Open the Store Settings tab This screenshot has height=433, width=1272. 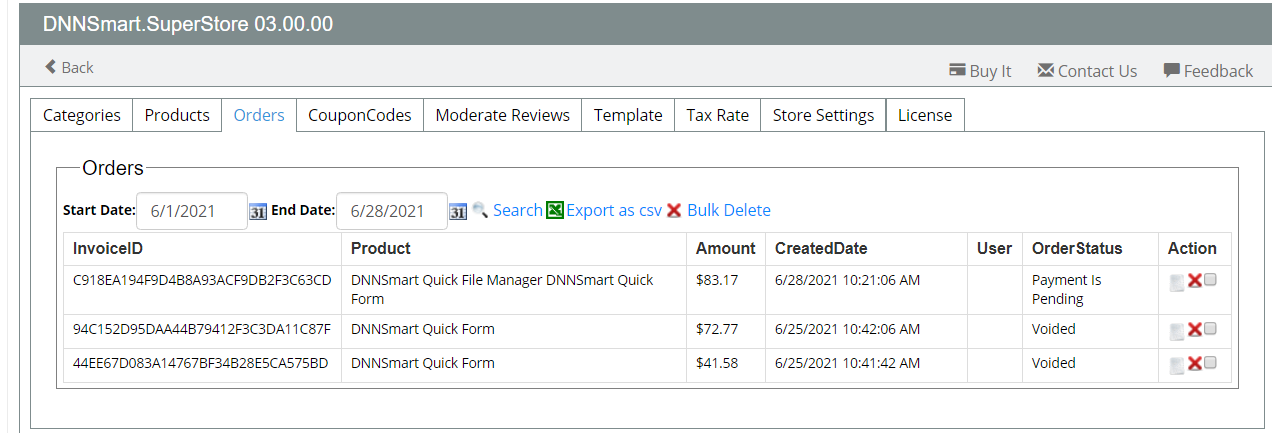coord(824,115)
